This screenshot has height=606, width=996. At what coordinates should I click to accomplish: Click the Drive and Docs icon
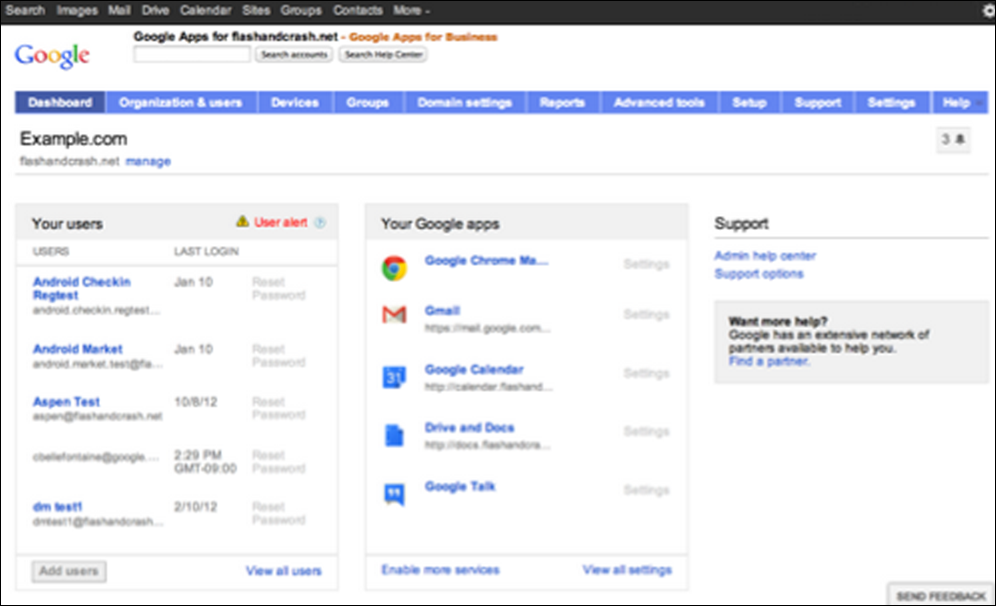394,435
